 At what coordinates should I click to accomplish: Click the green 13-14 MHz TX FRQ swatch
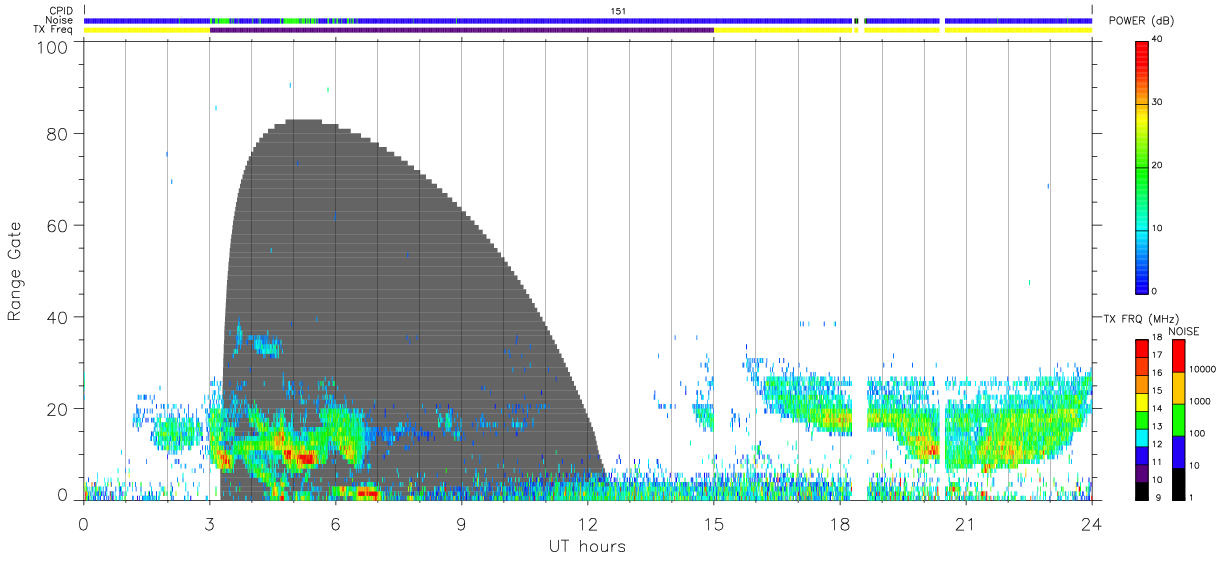click(1142, 419)
